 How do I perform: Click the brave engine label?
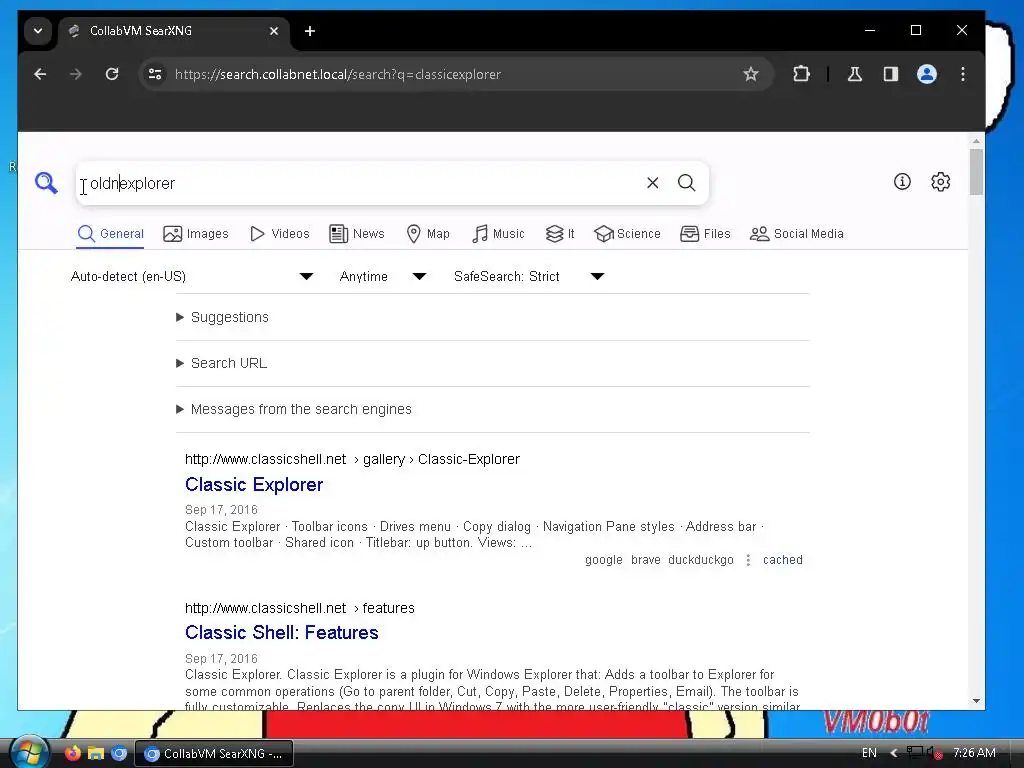[x=645, y=560]
